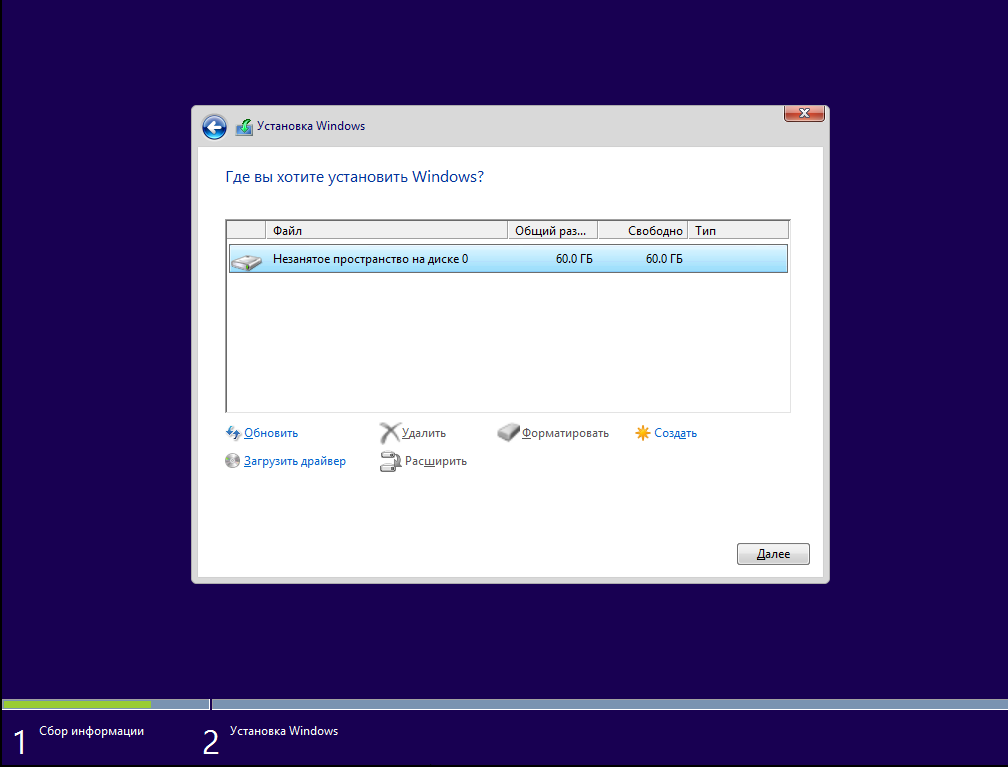The width and height of the screenshot is (1008, 767).
Task: Click the Windows Setup icon in title bar
Action: tap(244, 127)
